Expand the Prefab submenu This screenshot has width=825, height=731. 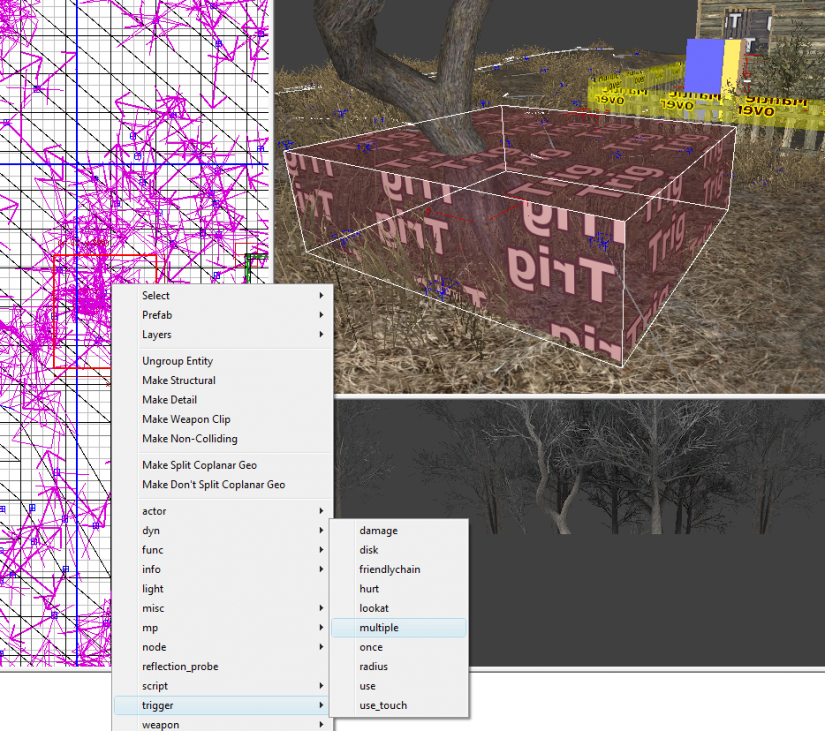(x=157, y=315)
